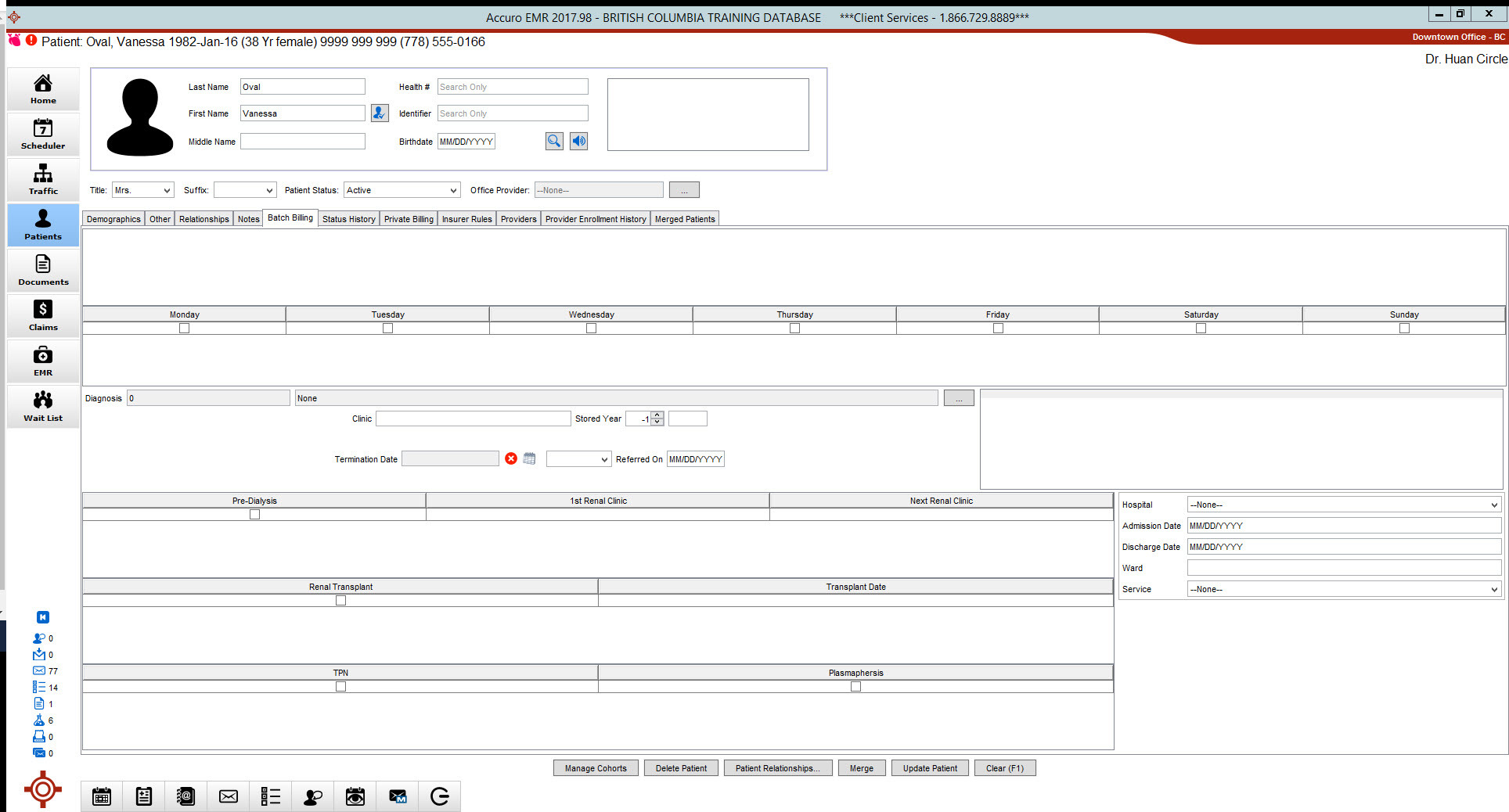Open the Documents sidebar icon

point(43,270)
